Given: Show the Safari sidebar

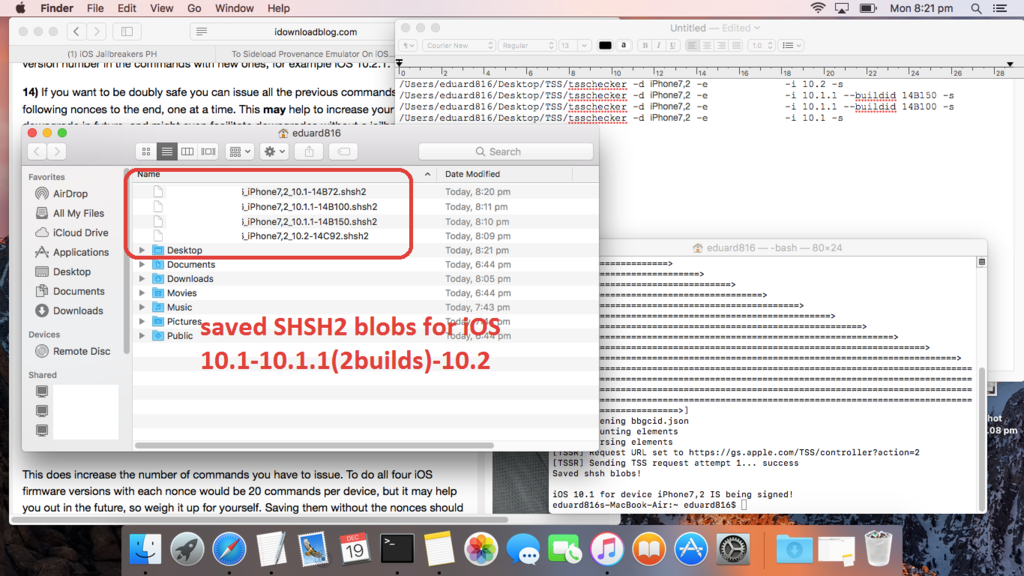Looking at the screenshot, I should (x=127, y=31).
